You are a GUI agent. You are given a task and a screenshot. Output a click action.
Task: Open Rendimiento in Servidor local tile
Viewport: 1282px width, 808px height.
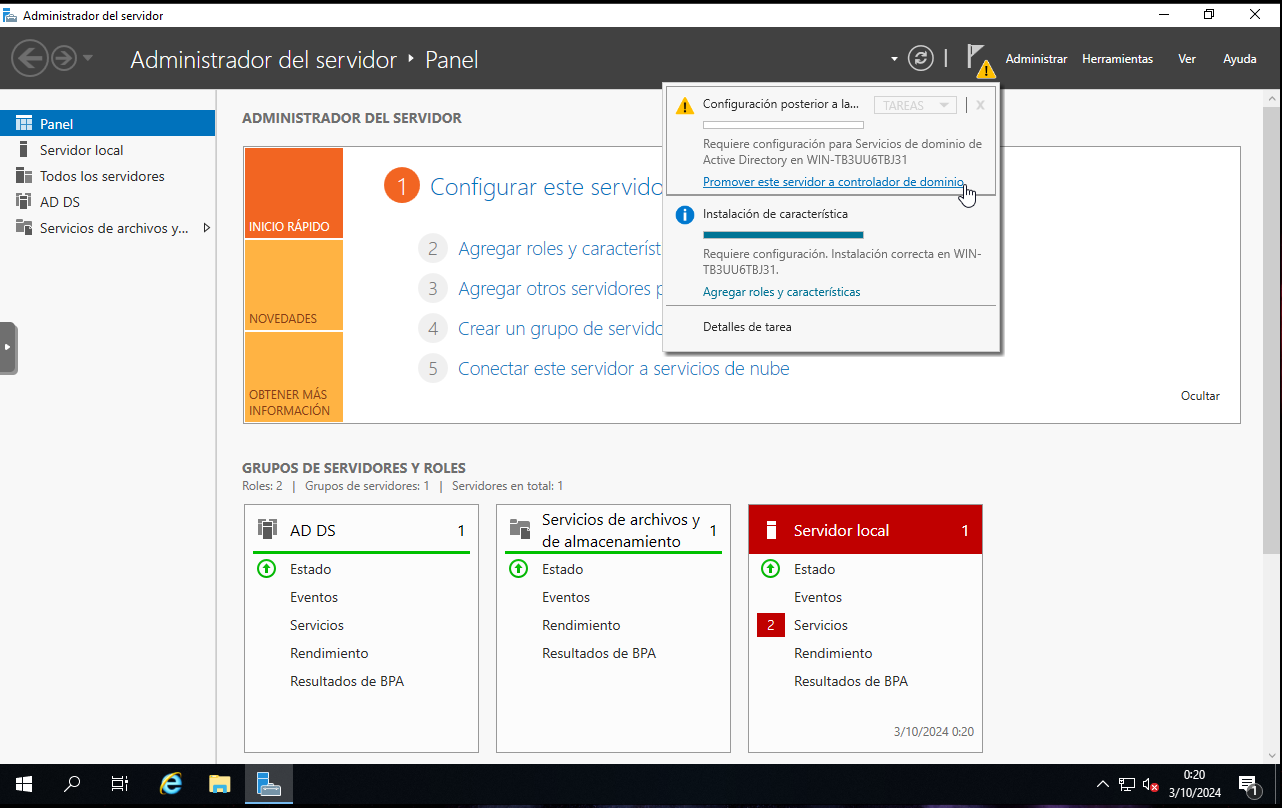pos(833,653)
